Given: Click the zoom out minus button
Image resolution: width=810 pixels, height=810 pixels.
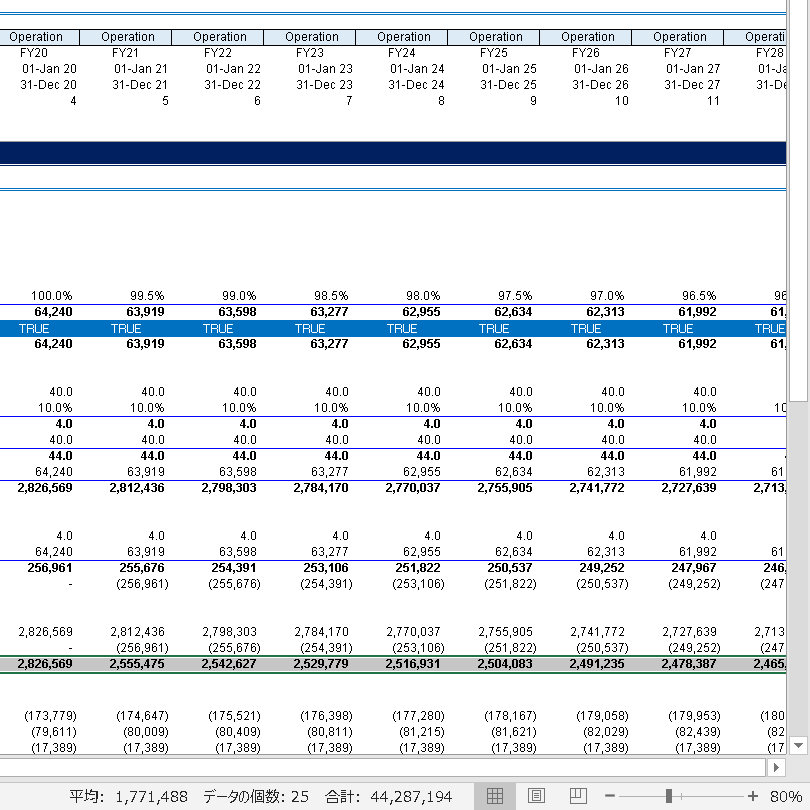Looking at the screenshot, I should [610, 796].
